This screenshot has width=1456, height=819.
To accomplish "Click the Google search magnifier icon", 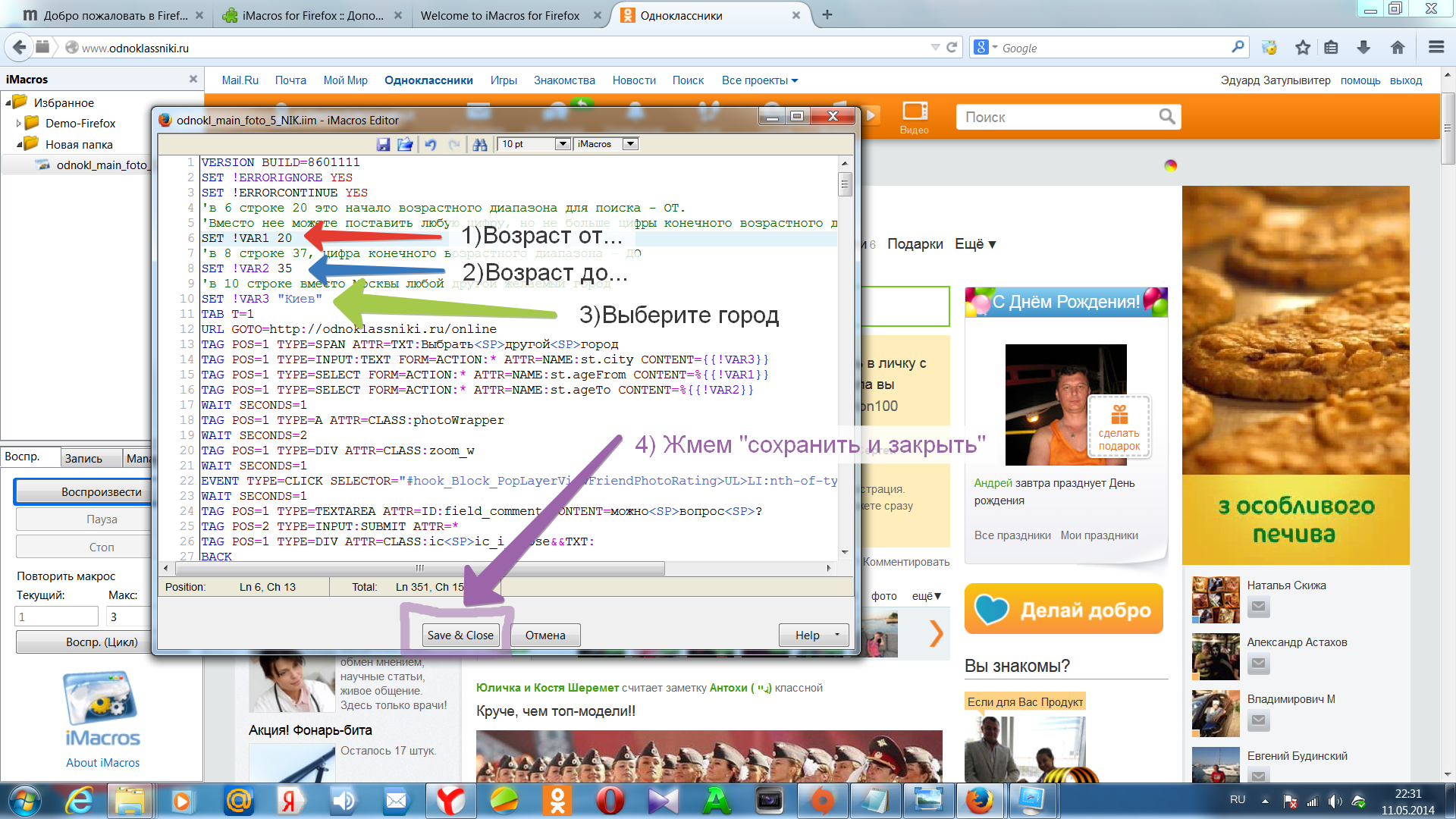I will (1238, 47).
